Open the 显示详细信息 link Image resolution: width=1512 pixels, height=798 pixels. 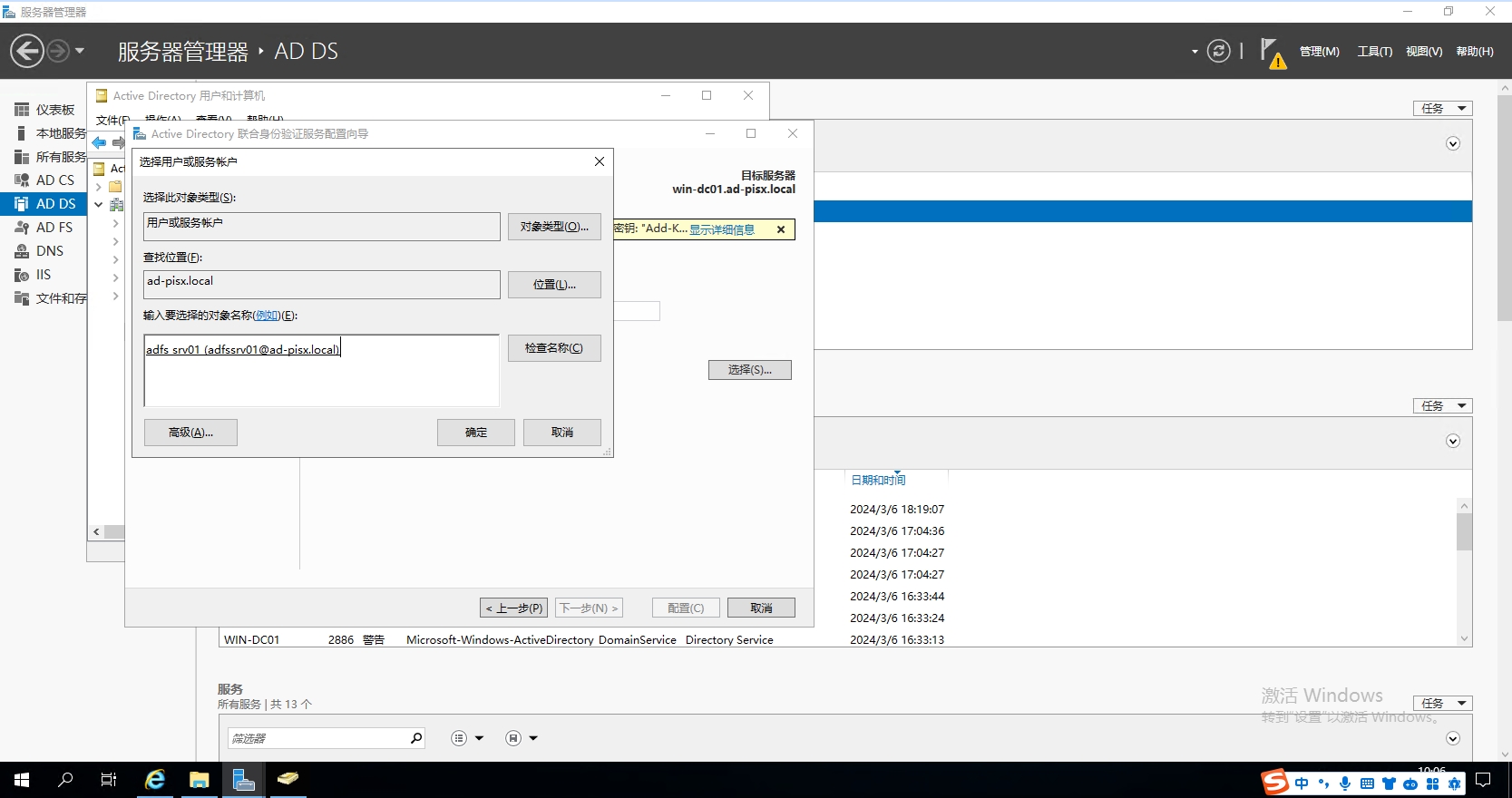pyautogui.click(x=721, y=230)
